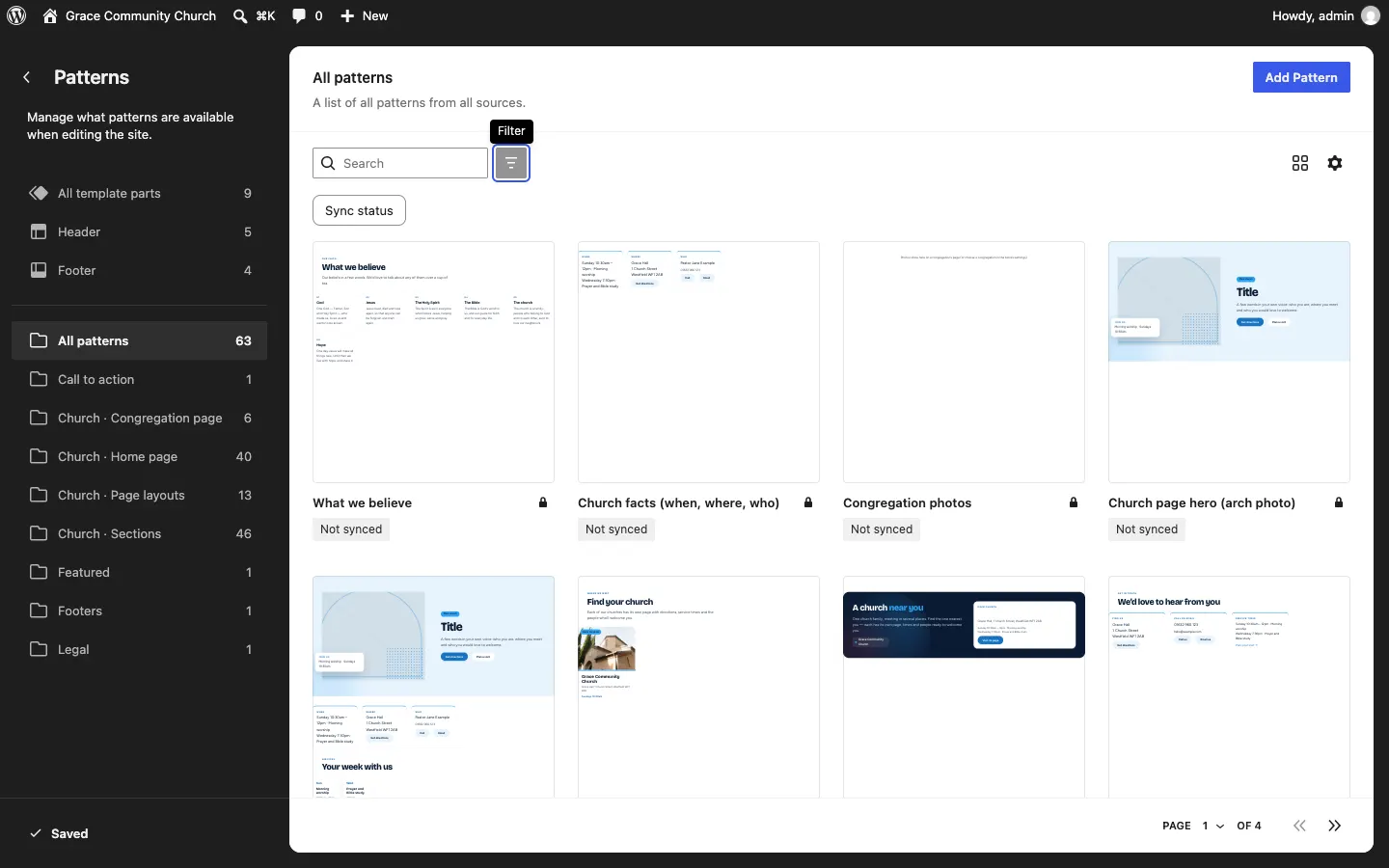
Task: Select the All patterns category
Action: [x=140, y=340]
